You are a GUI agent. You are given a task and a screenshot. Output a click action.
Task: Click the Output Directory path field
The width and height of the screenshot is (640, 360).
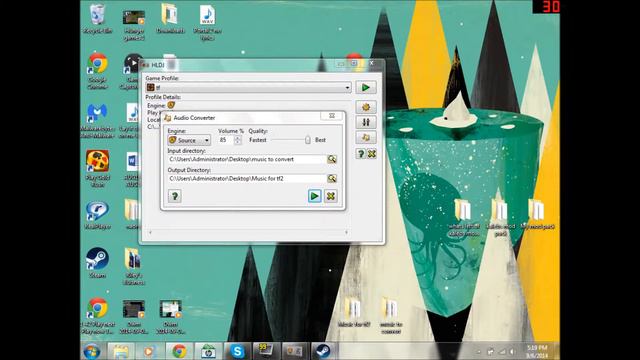point(247,178)
